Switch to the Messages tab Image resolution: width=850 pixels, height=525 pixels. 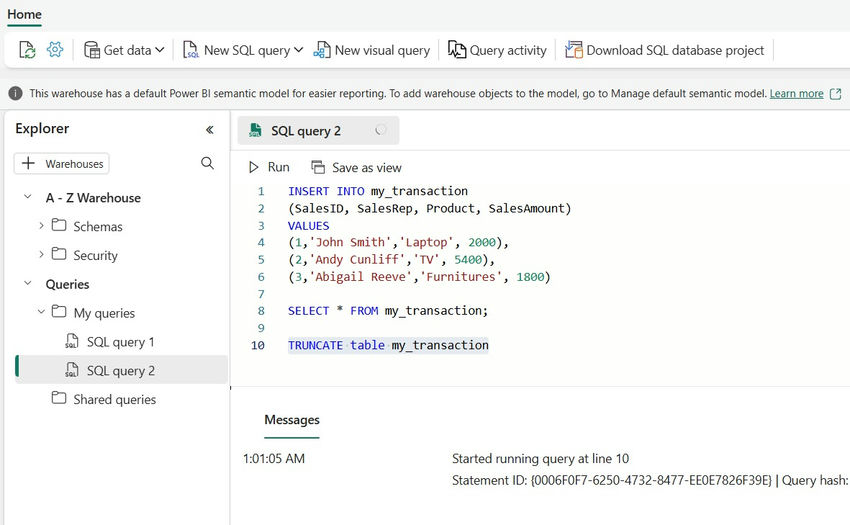[x=292, y=420]
